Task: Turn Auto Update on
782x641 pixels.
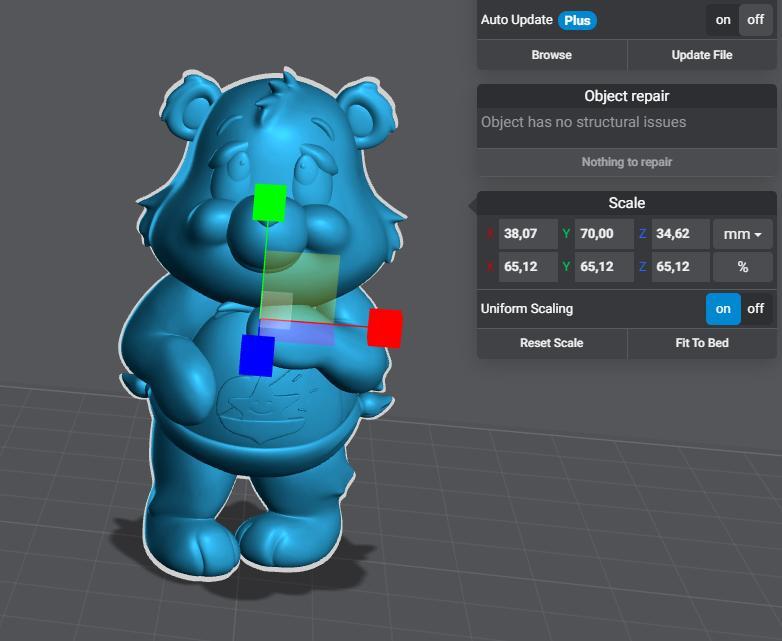Action: point(723,20)
